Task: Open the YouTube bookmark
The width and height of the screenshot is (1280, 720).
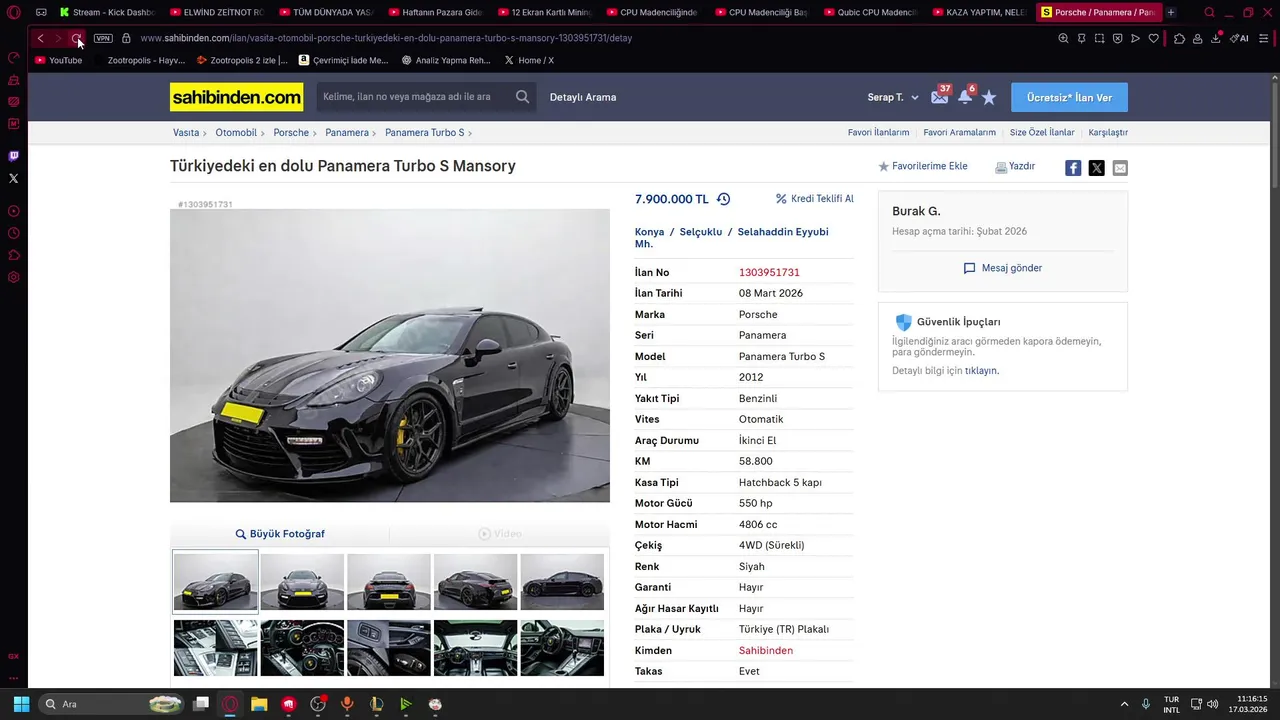Action: (x=59, y=60)
